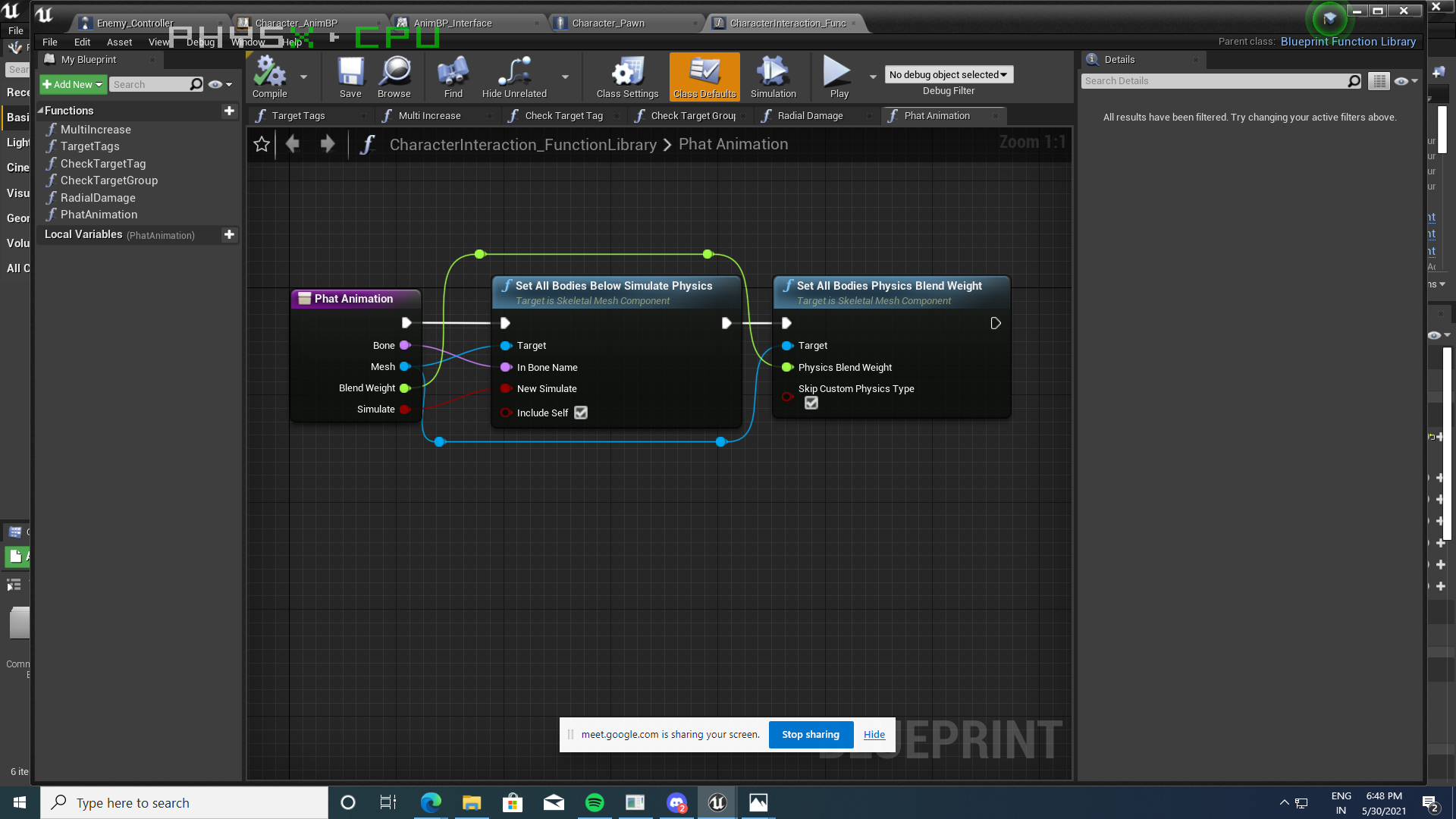The image size is (1456, 819).
Task: Open My Blueprint view options eye
Action: tap(216, 85)
